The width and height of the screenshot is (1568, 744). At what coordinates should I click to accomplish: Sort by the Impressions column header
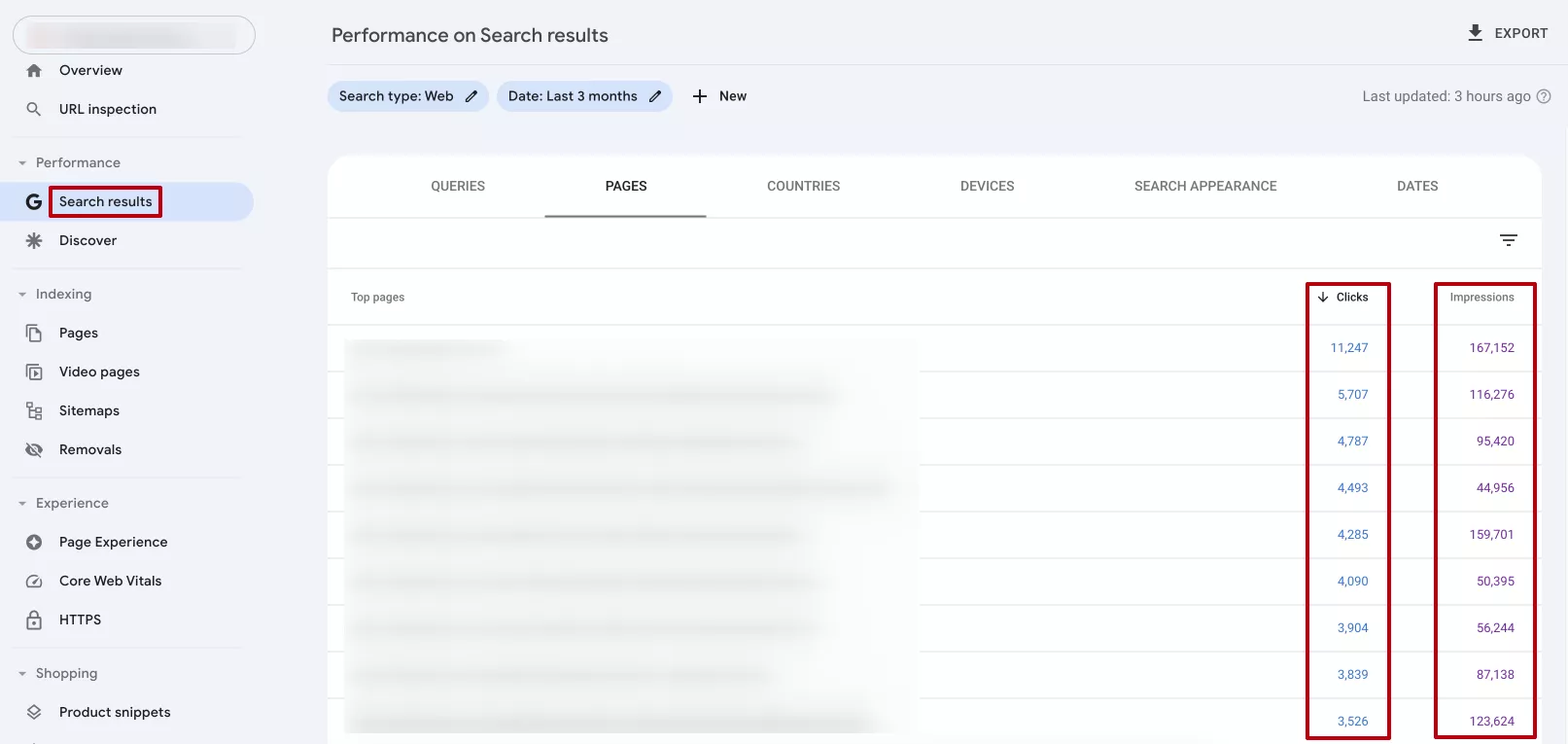(1481, 298)
